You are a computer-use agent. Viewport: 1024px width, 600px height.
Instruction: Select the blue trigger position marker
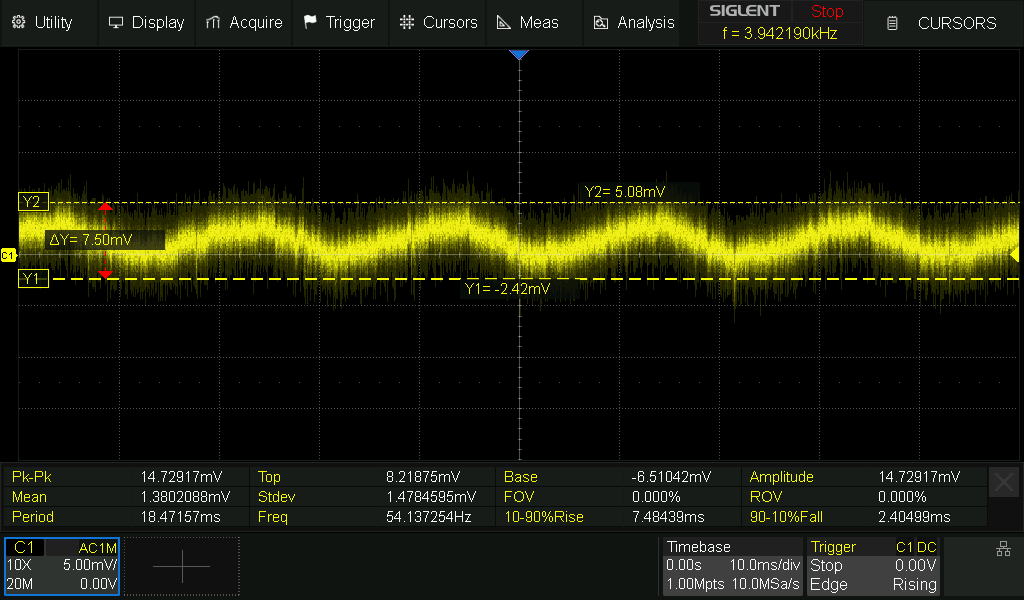tap(518, 55)
